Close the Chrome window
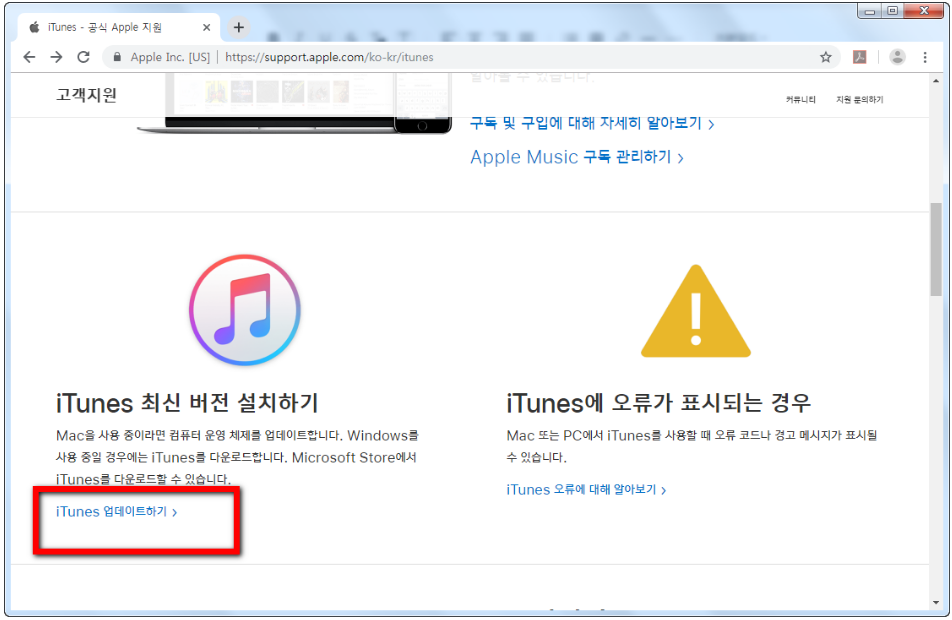This screenshot has width=952, height=620. 923,10
